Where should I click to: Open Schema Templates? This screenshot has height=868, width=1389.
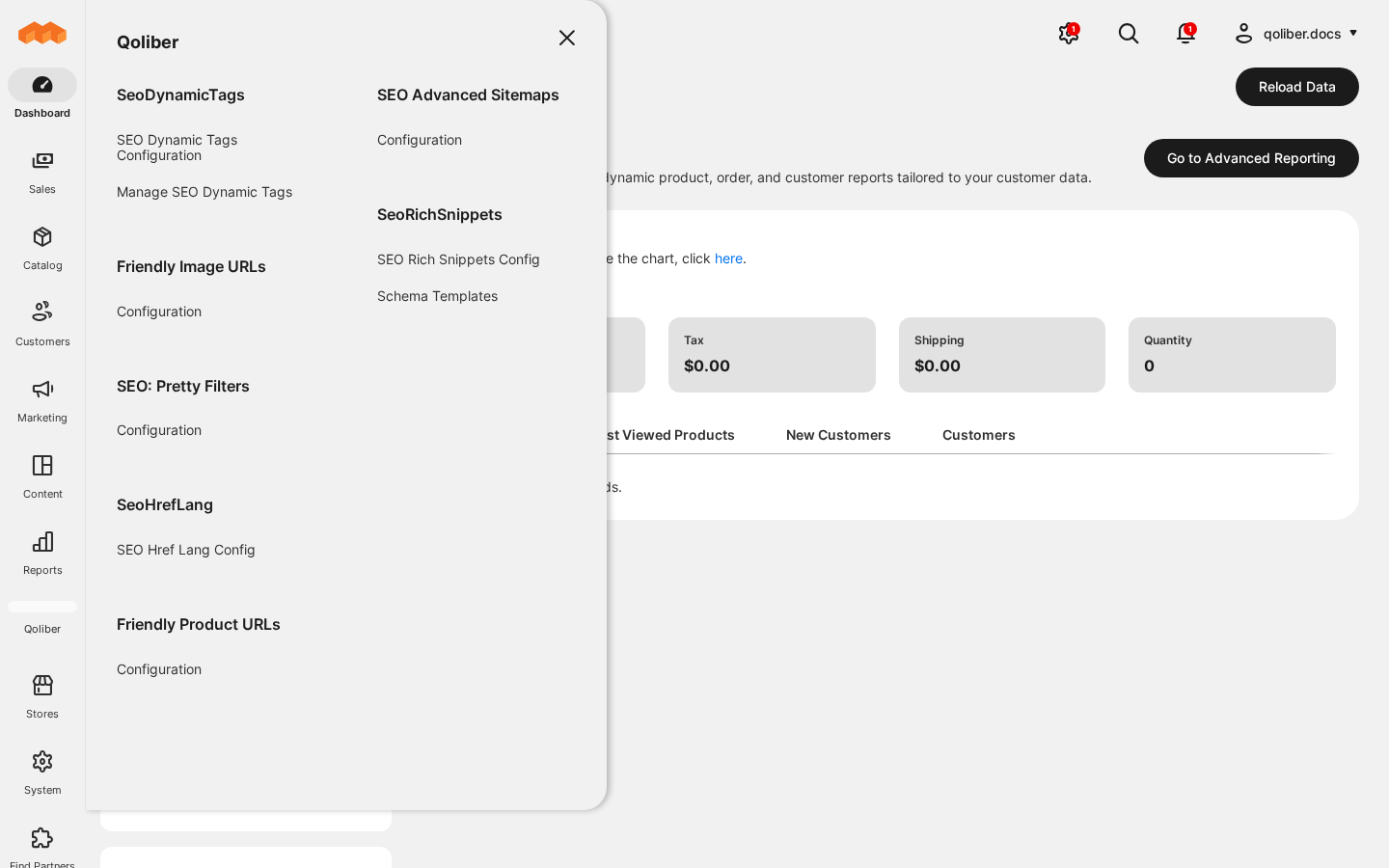(x=438, y=296)
